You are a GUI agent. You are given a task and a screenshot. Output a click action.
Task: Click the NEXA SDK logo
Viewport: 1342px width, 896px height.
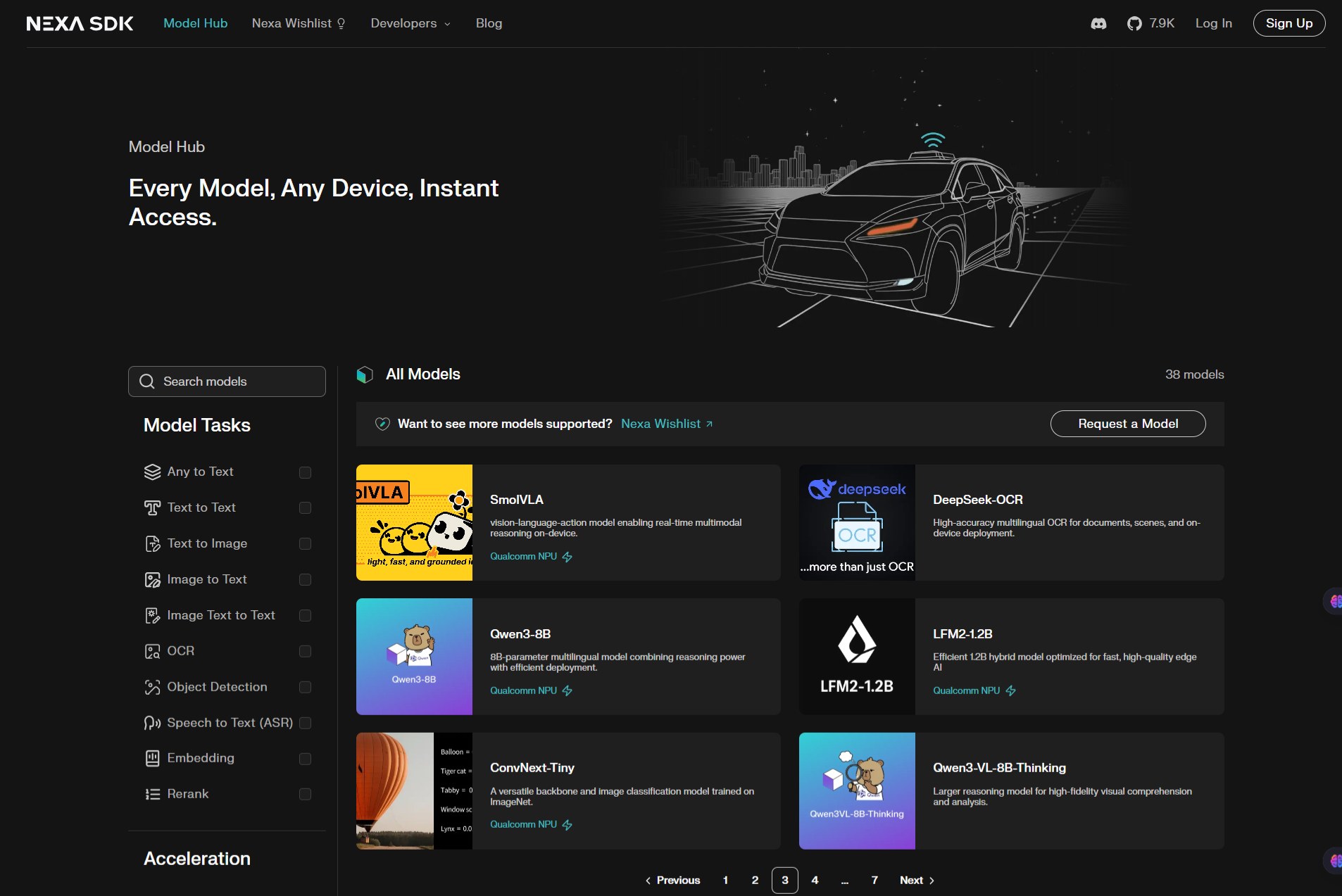[80, 23]
